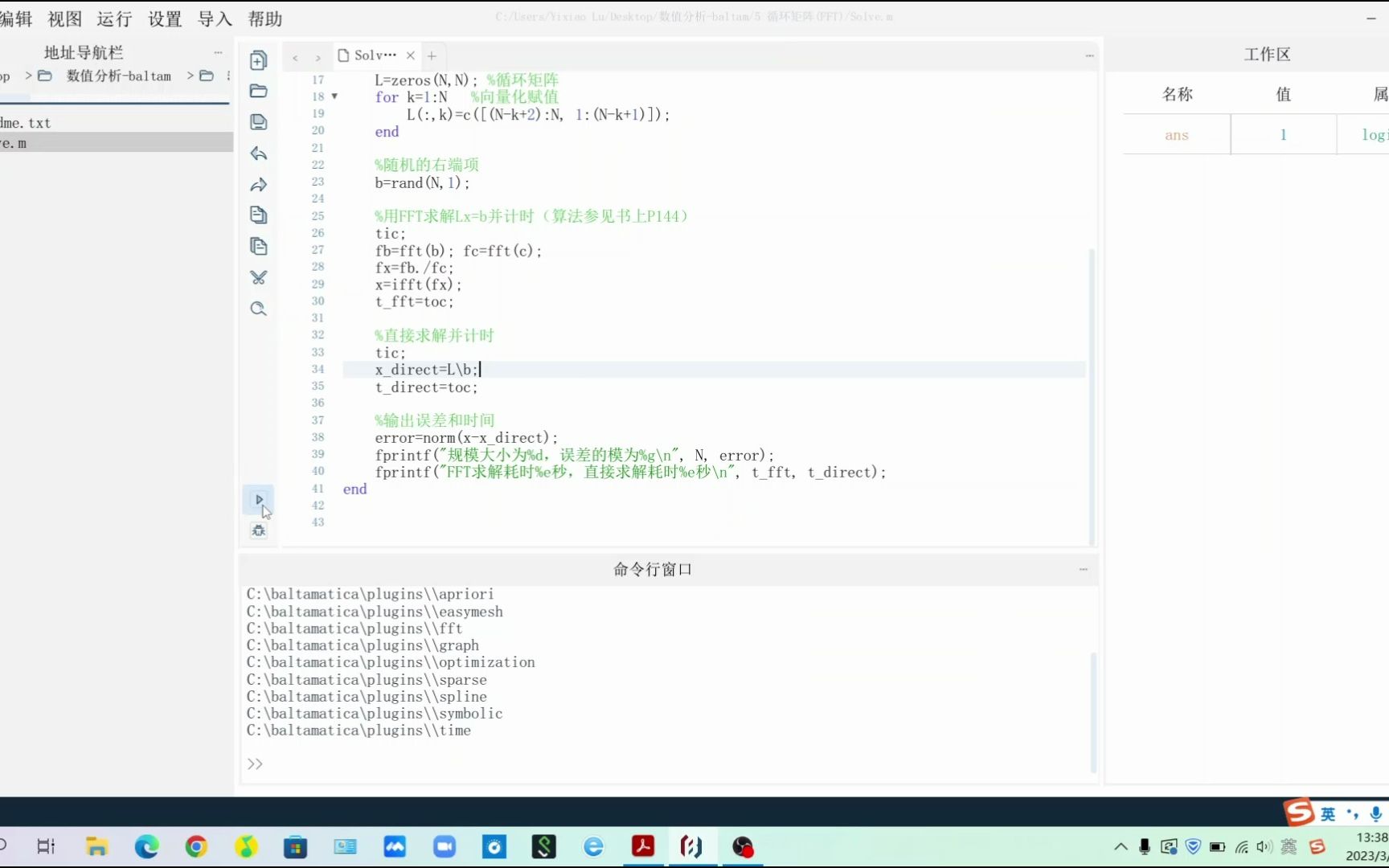Open File Explorer from the taskbar
The height and width of the screenshot is (868, 1389).
[96, 846]
